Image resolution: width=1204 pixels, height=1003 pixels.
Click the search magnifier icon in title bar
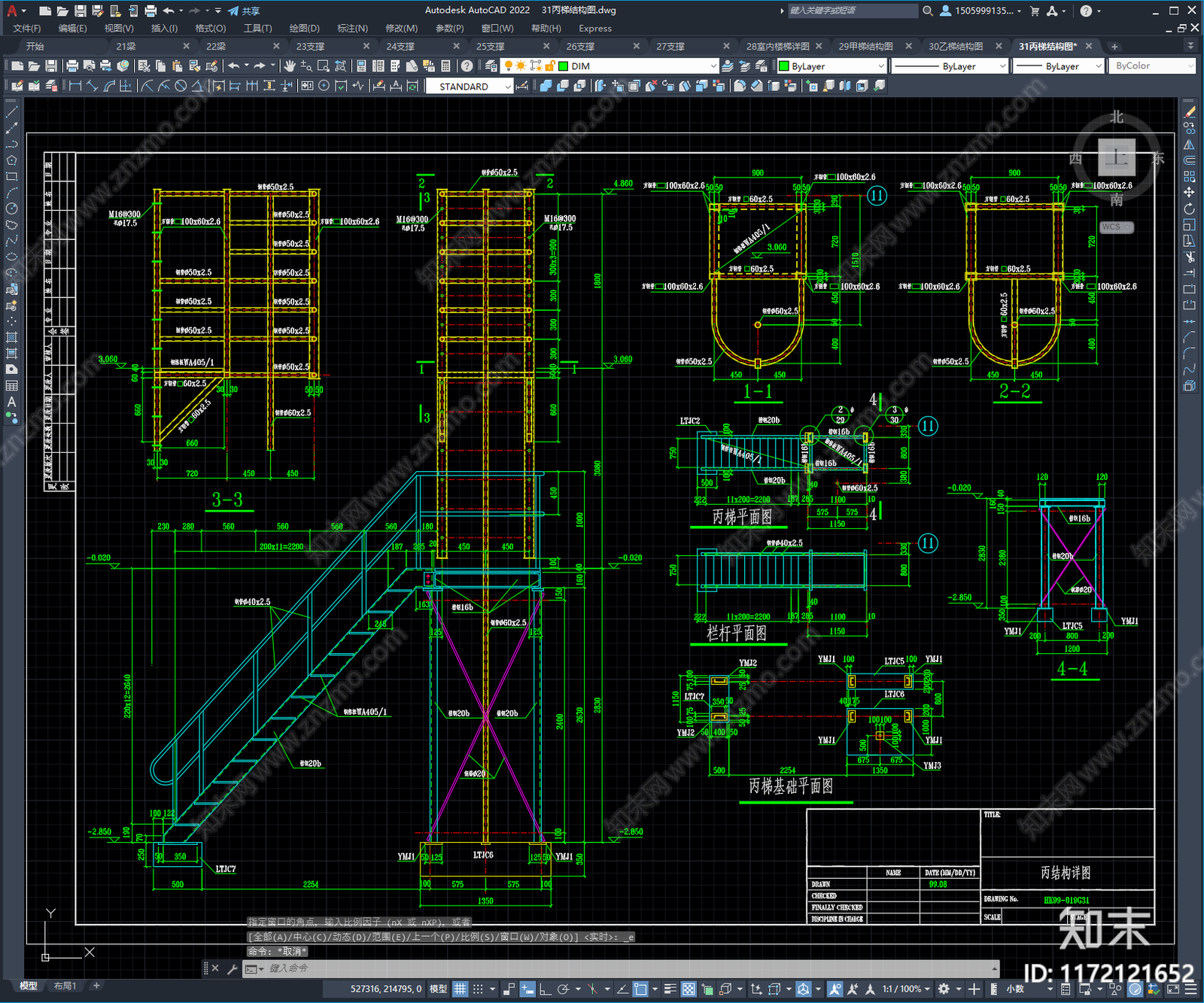[928, 11]
